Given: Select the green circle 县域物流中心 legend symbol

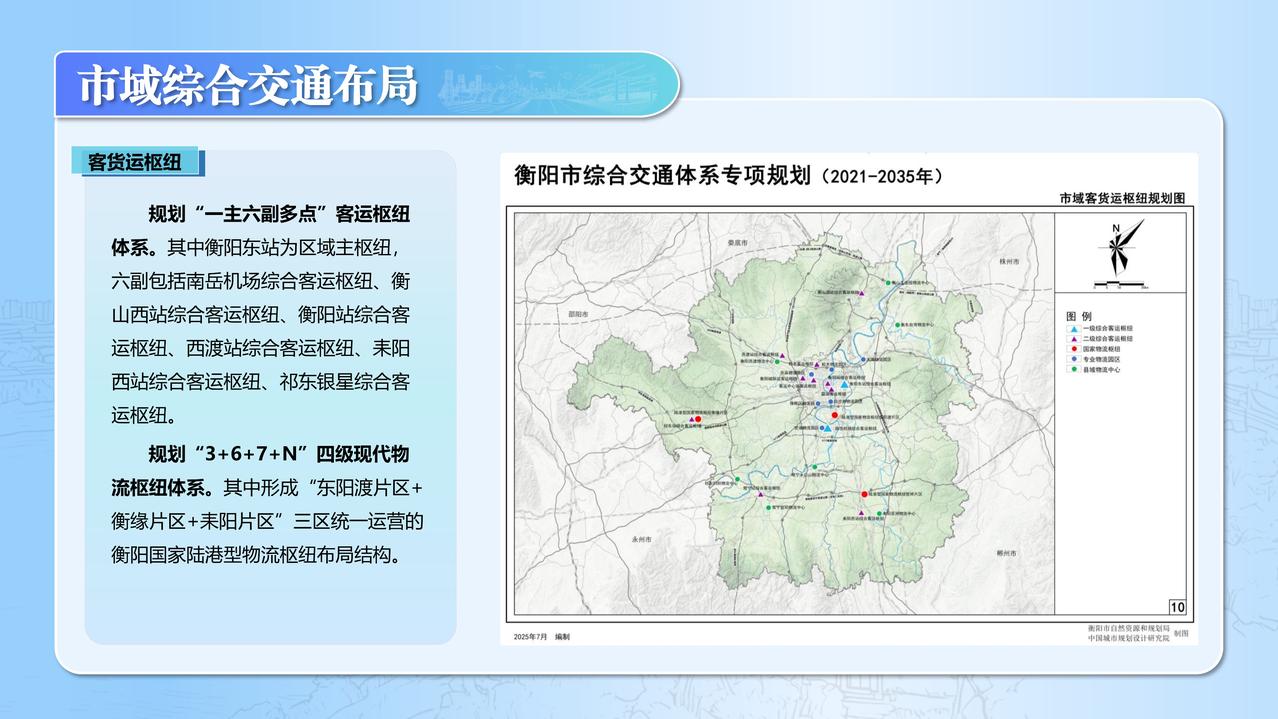Looking at the screenshot, I should pos(1072,369).
